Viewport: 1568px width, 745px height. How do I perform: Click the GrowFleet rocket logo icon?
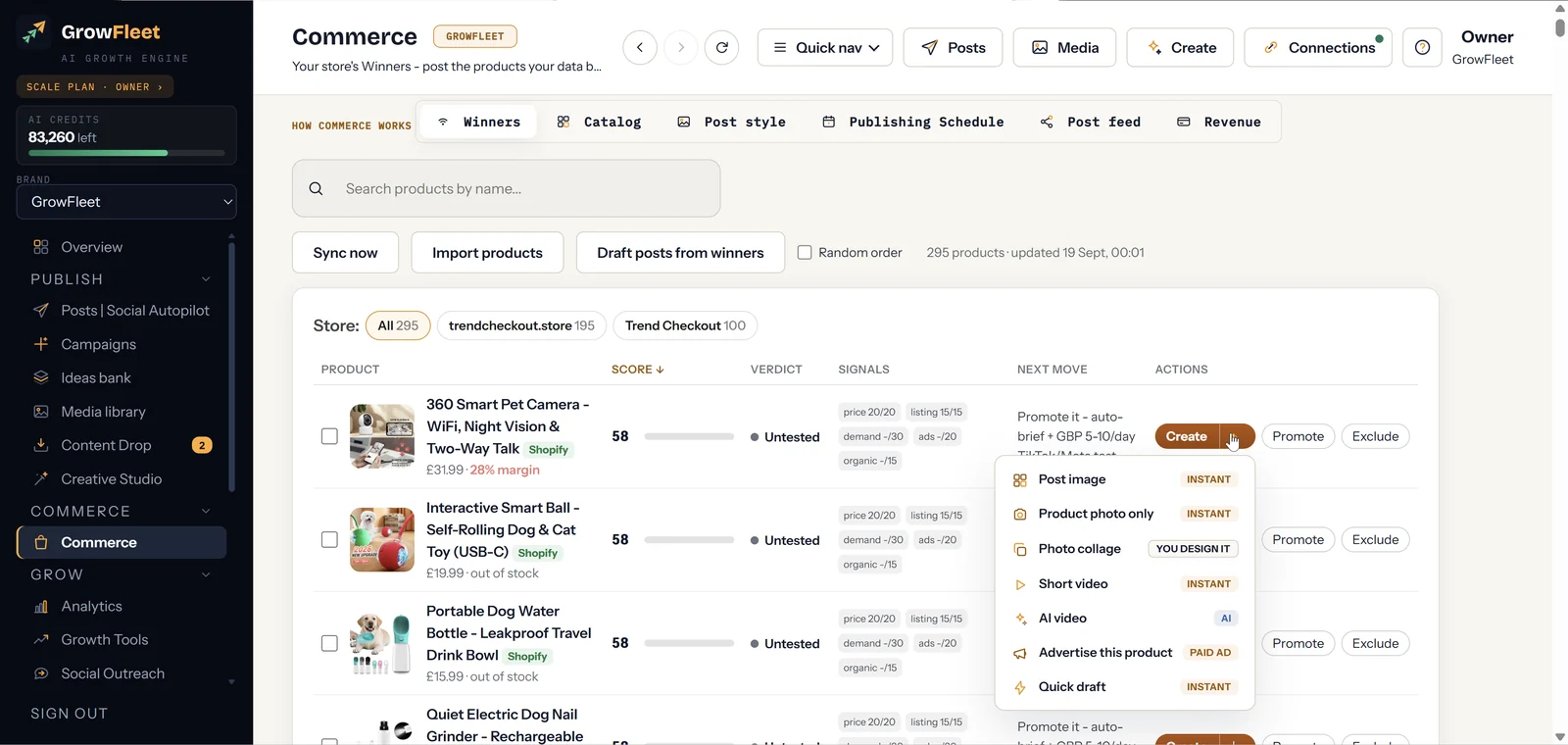(x=34, y=32)
